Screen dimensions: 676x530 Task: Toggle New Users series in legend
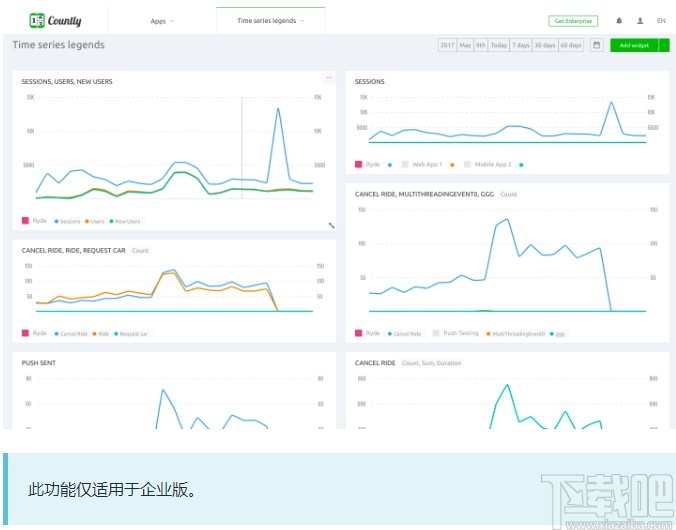(125, 221)
